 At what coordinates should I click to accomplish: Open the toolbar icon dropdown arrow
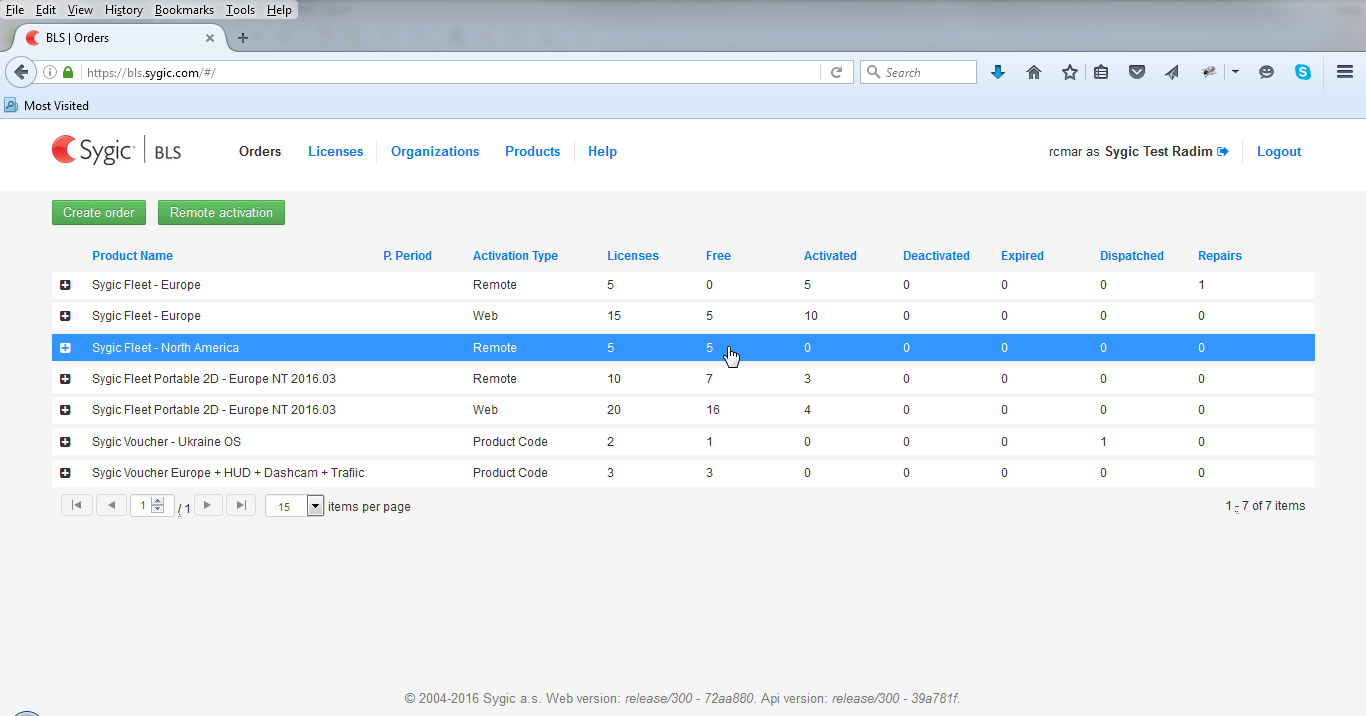1235,72
